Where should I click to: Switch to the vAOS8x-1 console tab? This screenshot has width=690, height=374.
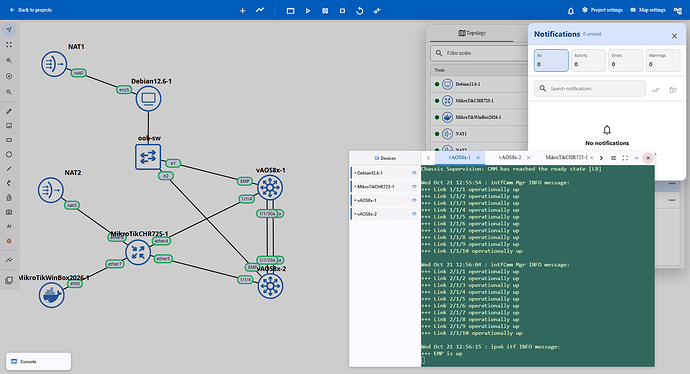[x=459, y=158]
